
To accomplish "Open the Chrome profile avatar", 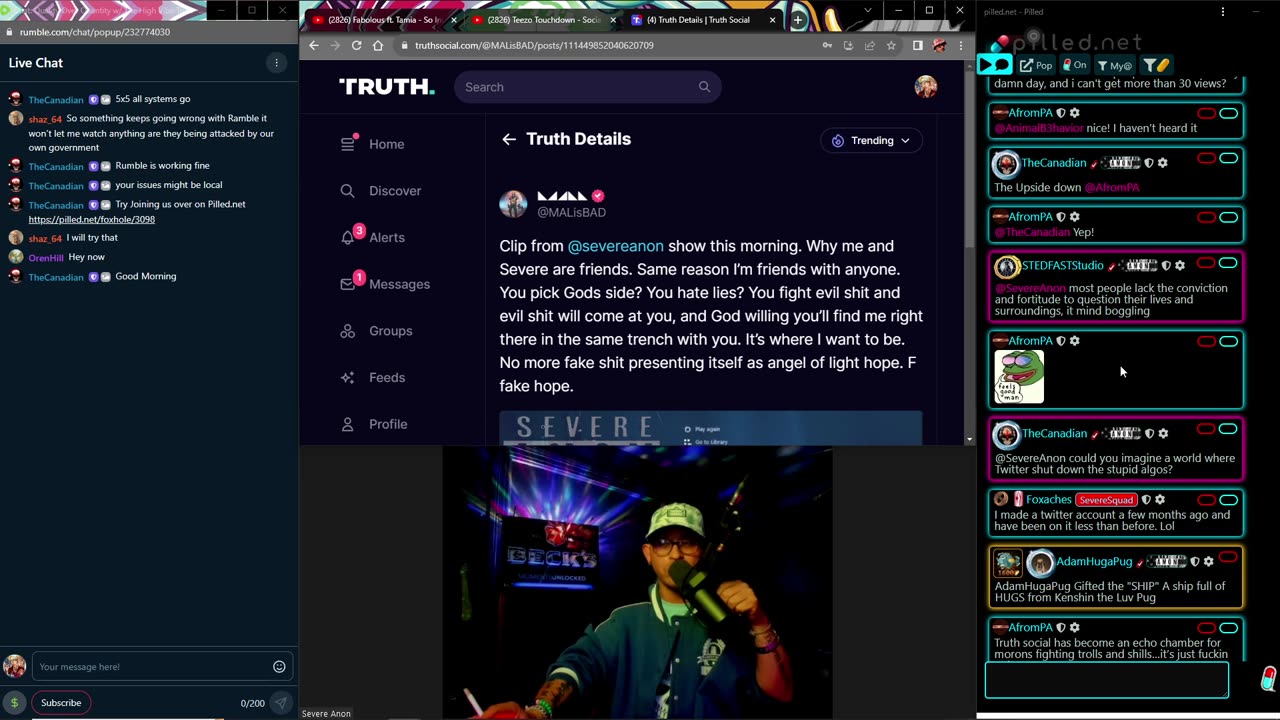I will (x=939, y=45).
